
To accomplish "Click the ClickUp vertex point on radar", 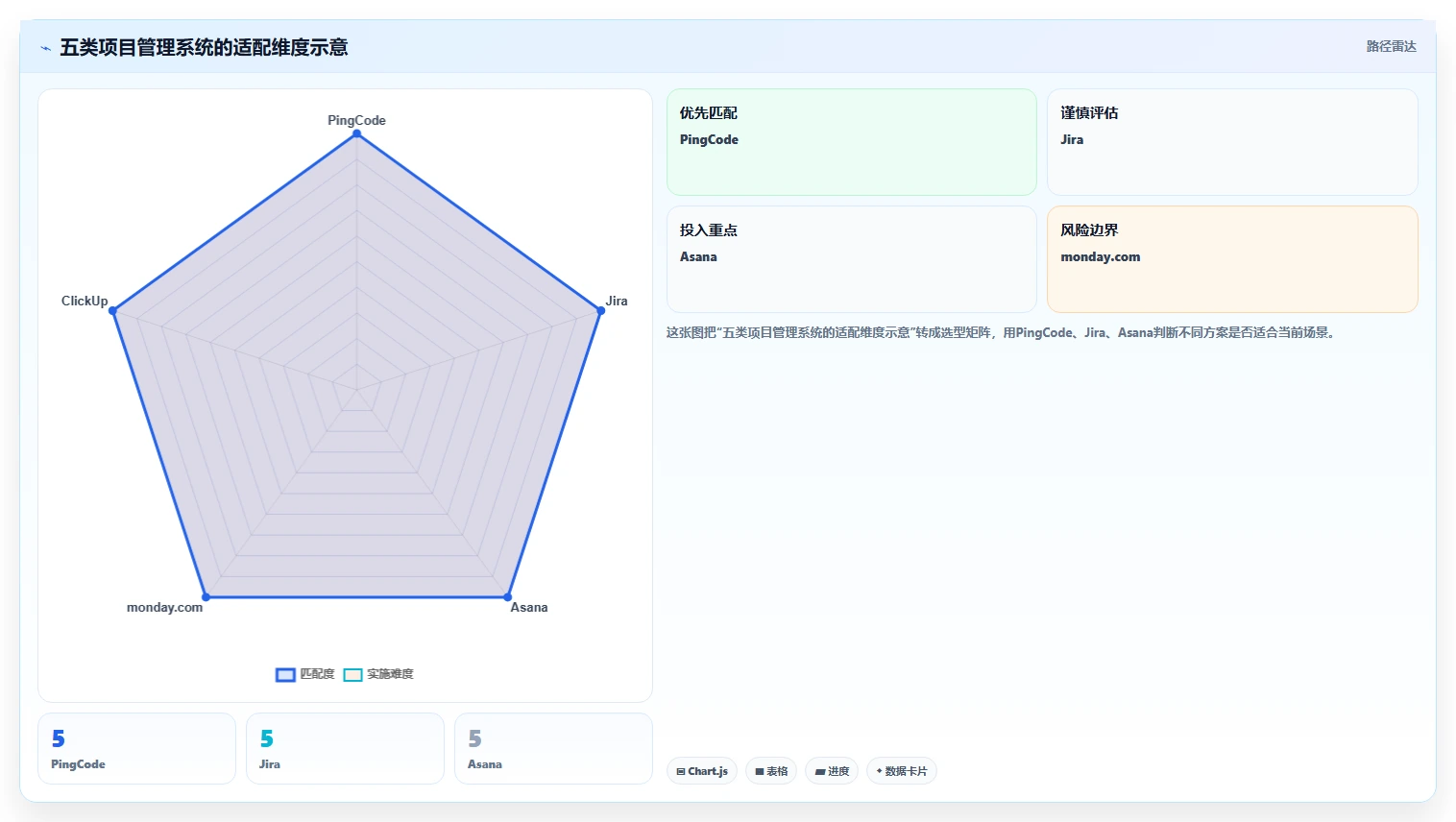I will click(x=112, y=310).
